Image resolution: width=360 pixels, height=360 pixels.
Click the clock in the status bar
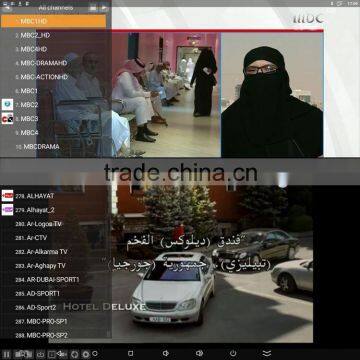pos(352,3)
